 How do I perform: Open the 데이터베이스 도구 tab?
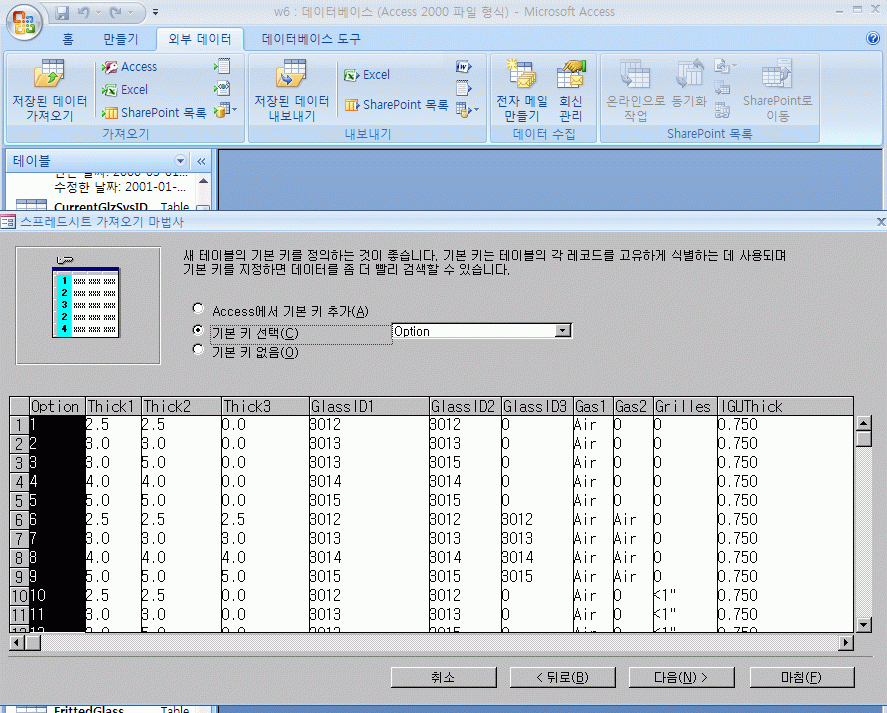point(311,39)
